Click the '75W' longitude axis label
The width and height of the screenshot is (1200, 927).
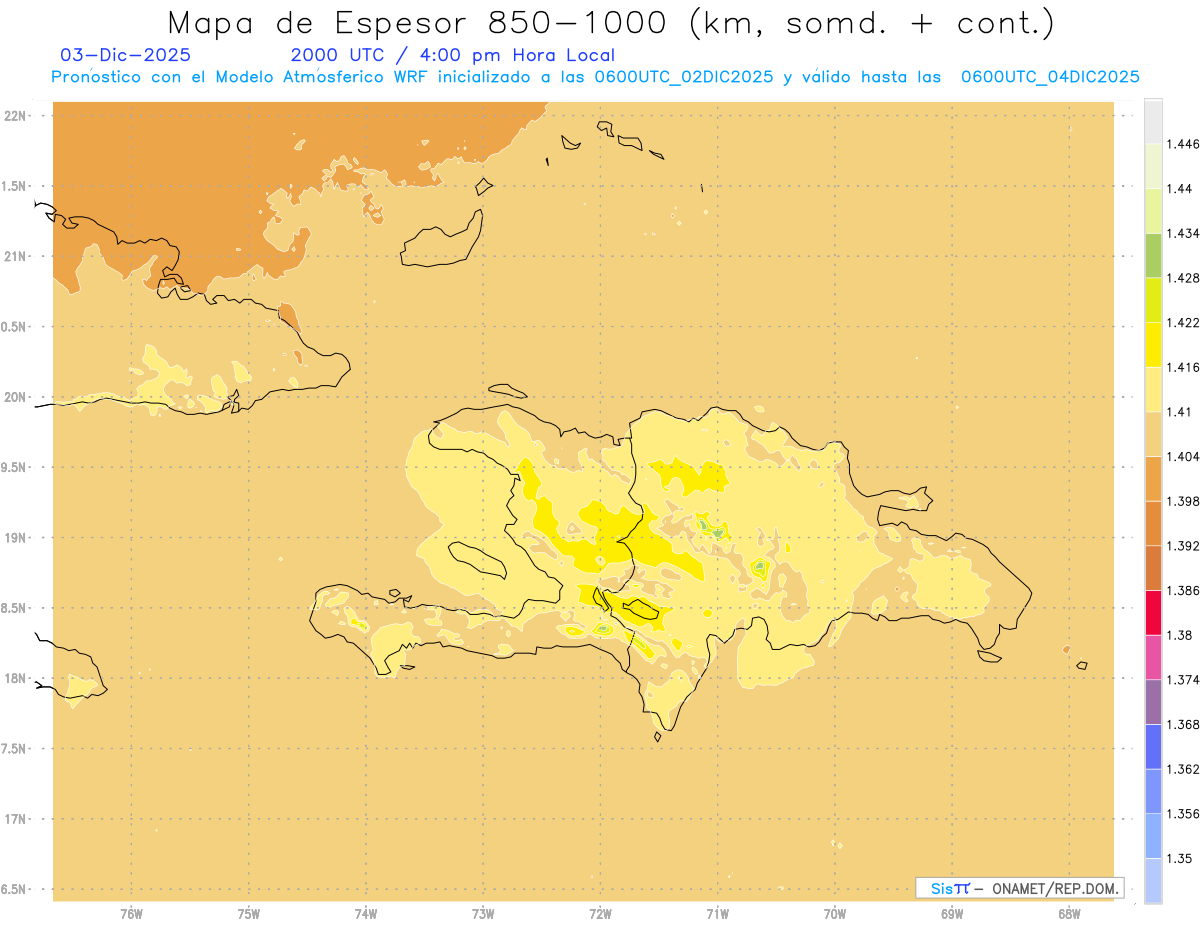pos(249,913)
